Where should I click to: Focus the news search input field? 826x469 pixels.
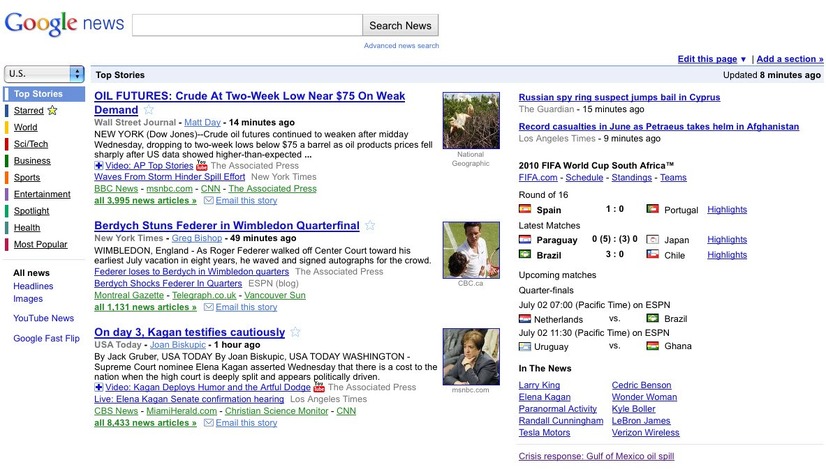(247, 25)
